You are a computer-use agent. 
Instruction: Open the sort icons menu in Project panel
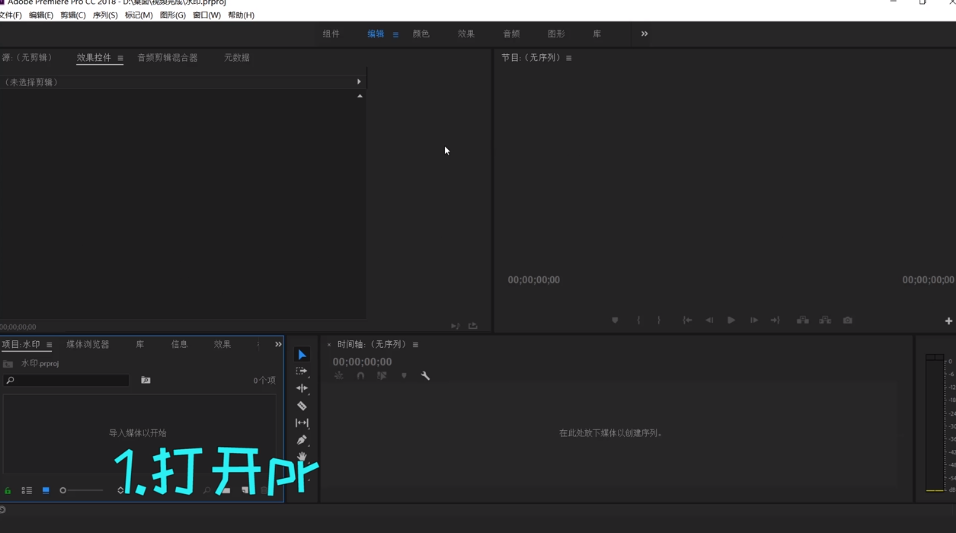tap(120, 490)
